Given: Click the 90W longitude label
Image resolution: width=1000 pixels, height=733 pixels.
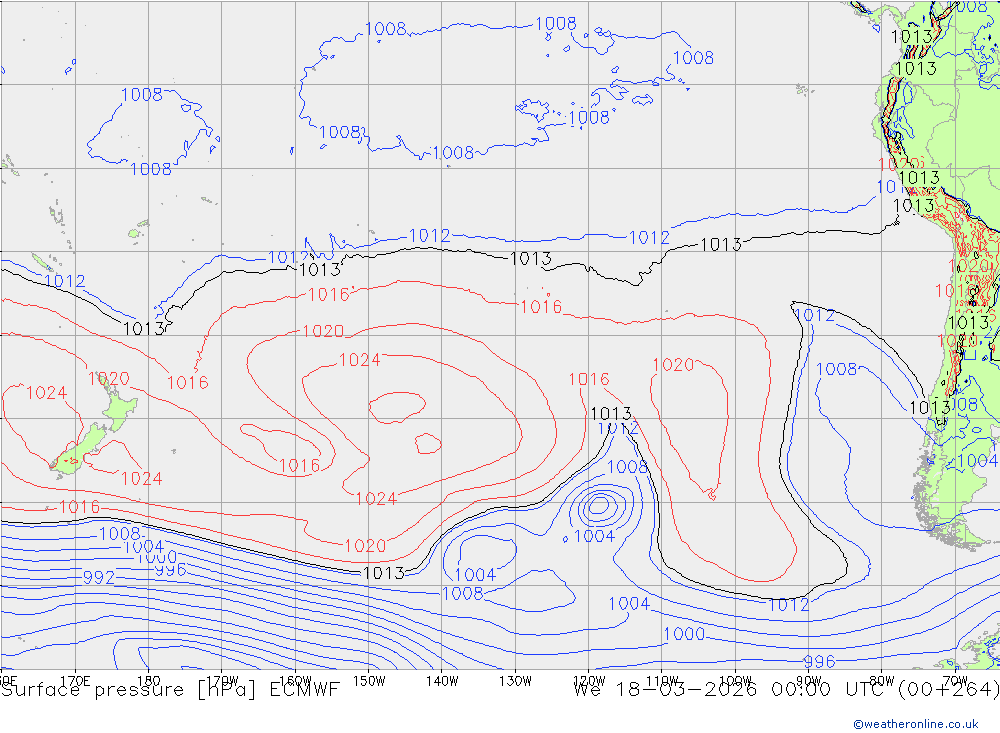Looking at the screenshot, I should point(809,681).
